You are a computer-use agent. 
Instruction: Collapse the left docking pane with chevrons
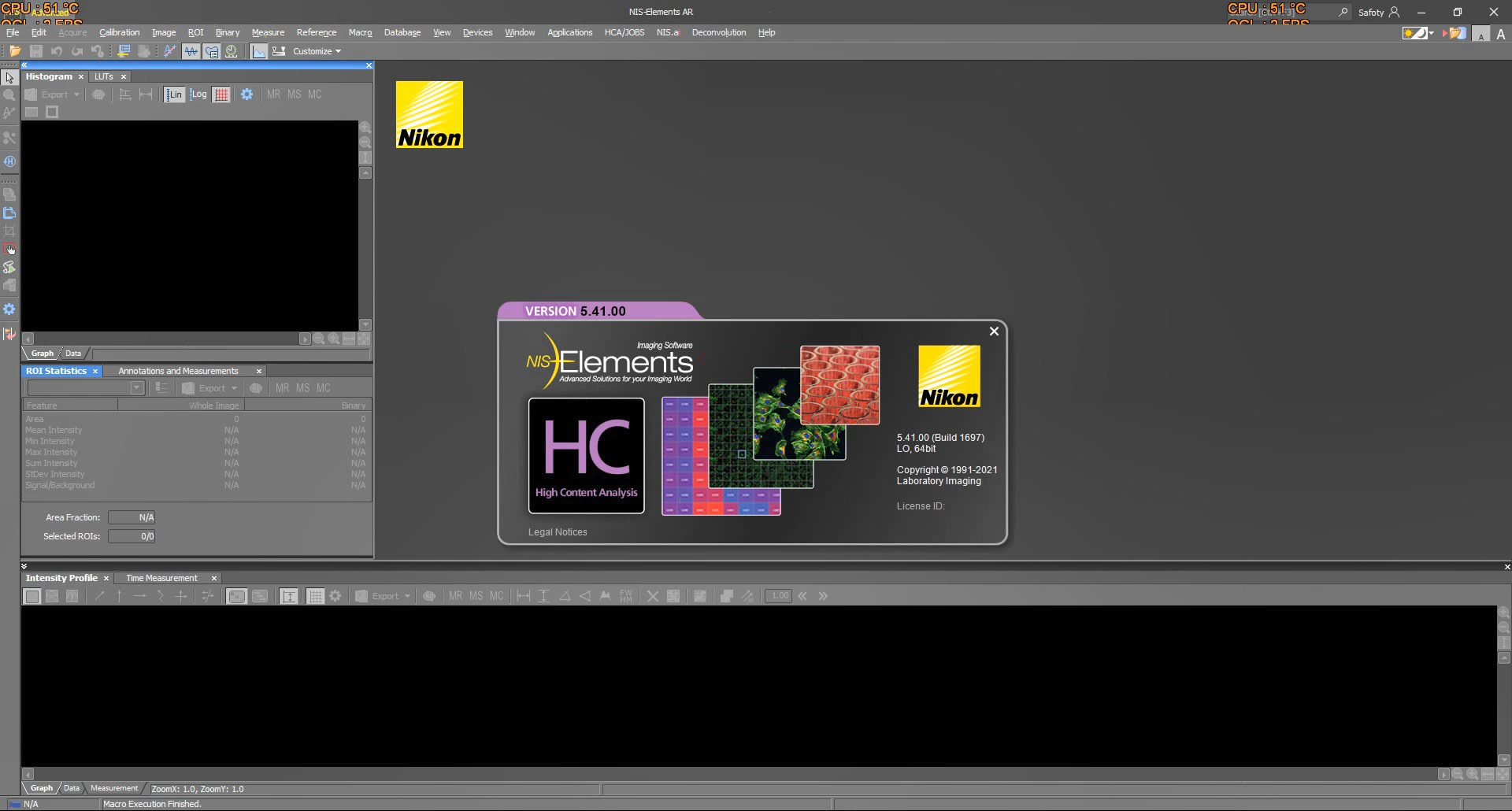24,65
